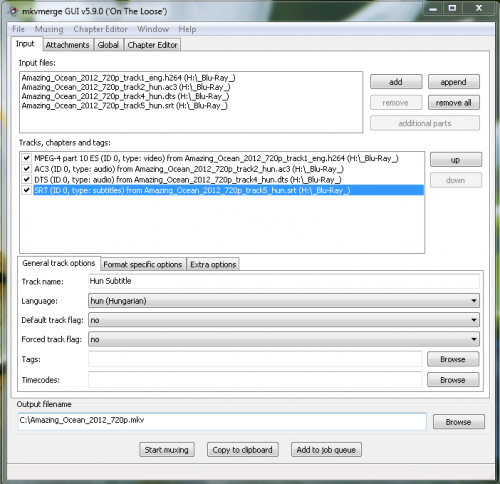Switch to the Global tab

tap(108, 45)
